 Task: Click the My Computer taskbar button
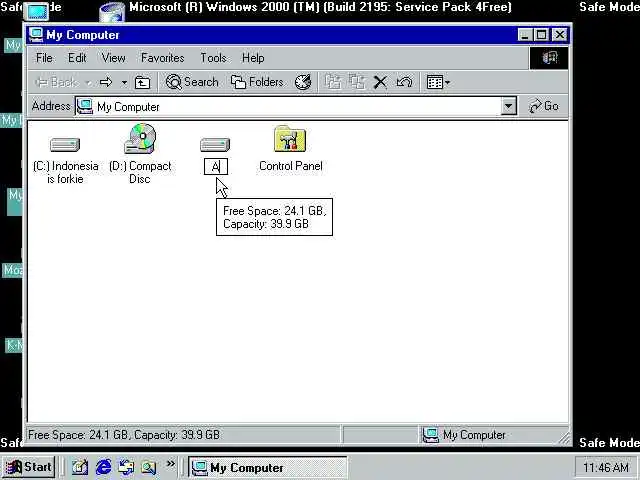pos(267,467)
